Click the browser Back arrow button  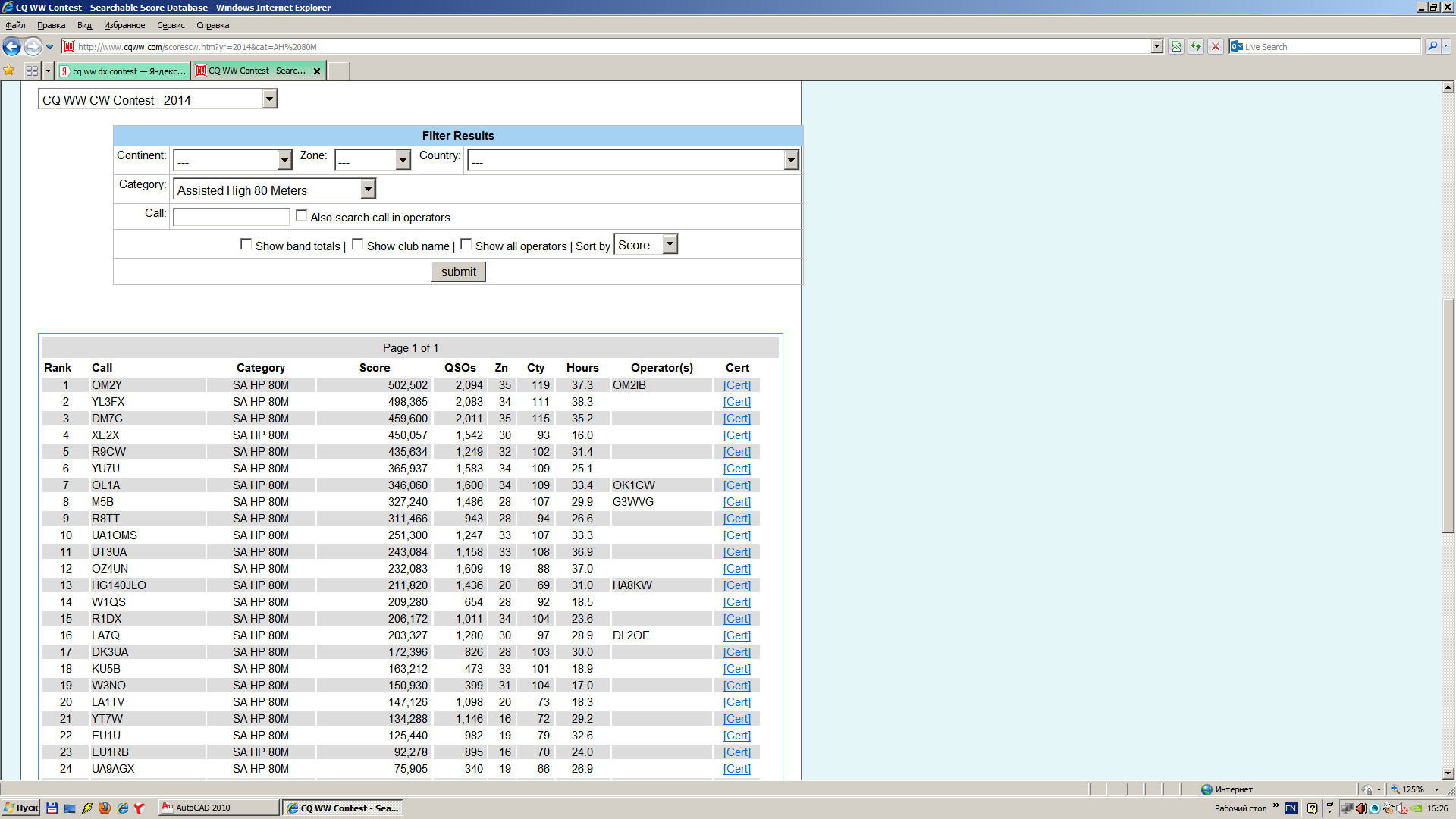12,47
